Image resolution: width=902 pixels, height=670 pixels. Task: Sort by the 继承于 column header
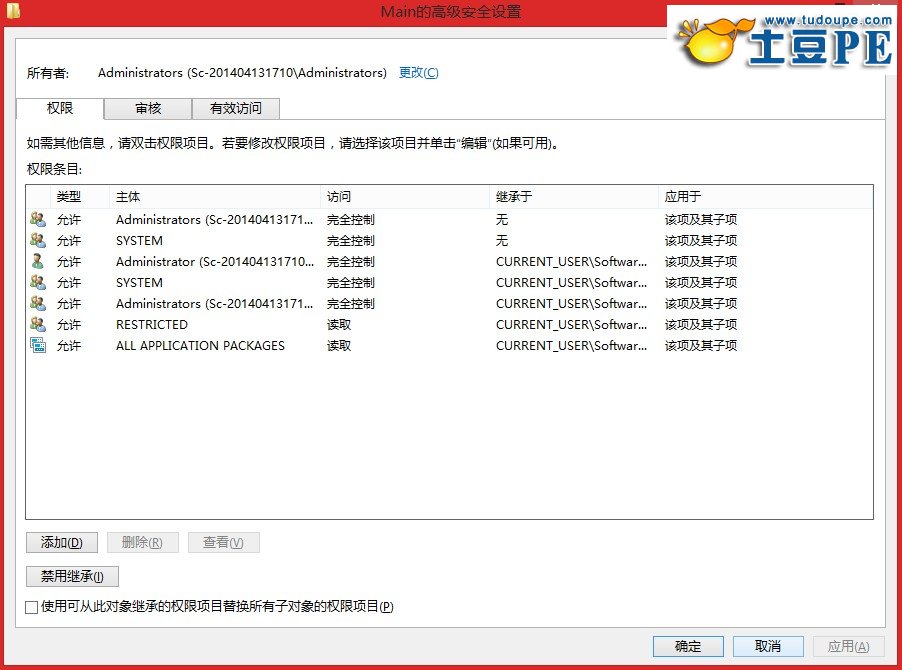point(574,196)
